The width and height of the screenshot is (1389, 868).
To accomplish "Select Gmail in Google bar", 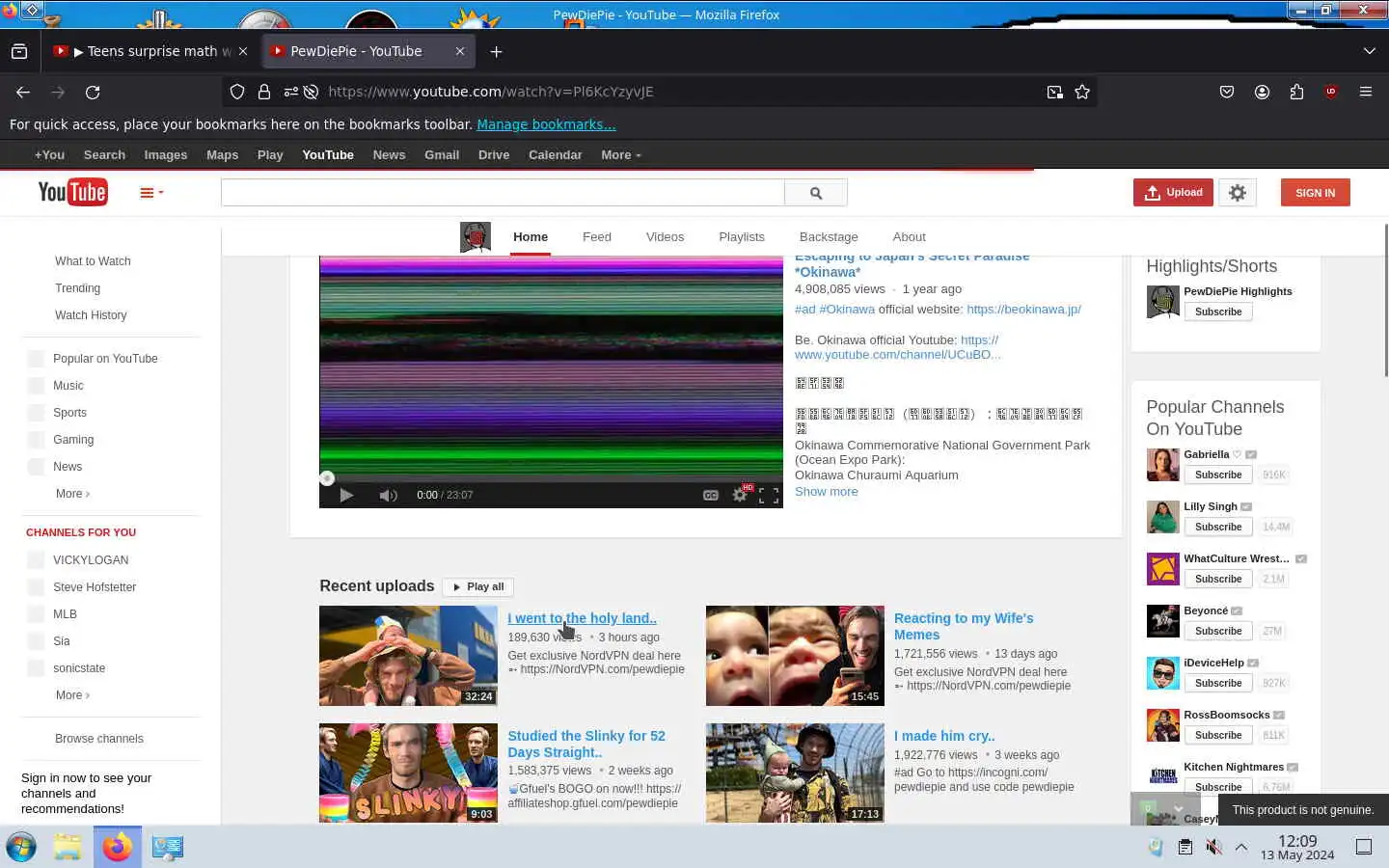I will pyautogui.click(x=442, y=154).
